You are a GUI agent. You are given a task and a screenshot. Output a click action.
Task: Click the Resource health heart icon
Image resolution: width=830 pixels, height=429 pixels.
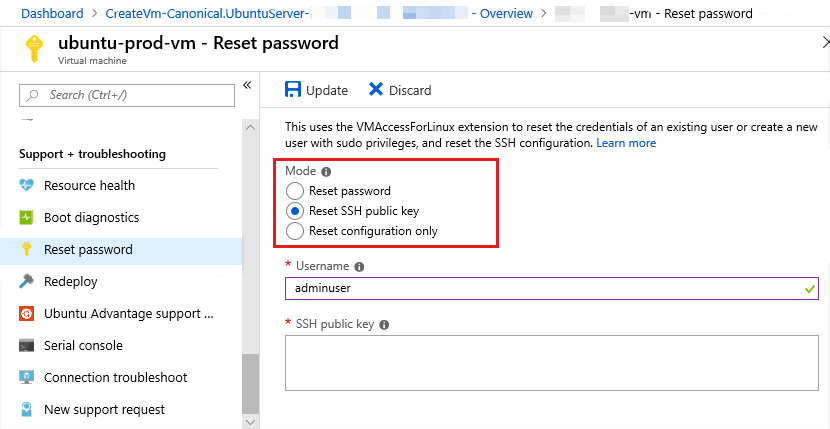tap(26, 186)
